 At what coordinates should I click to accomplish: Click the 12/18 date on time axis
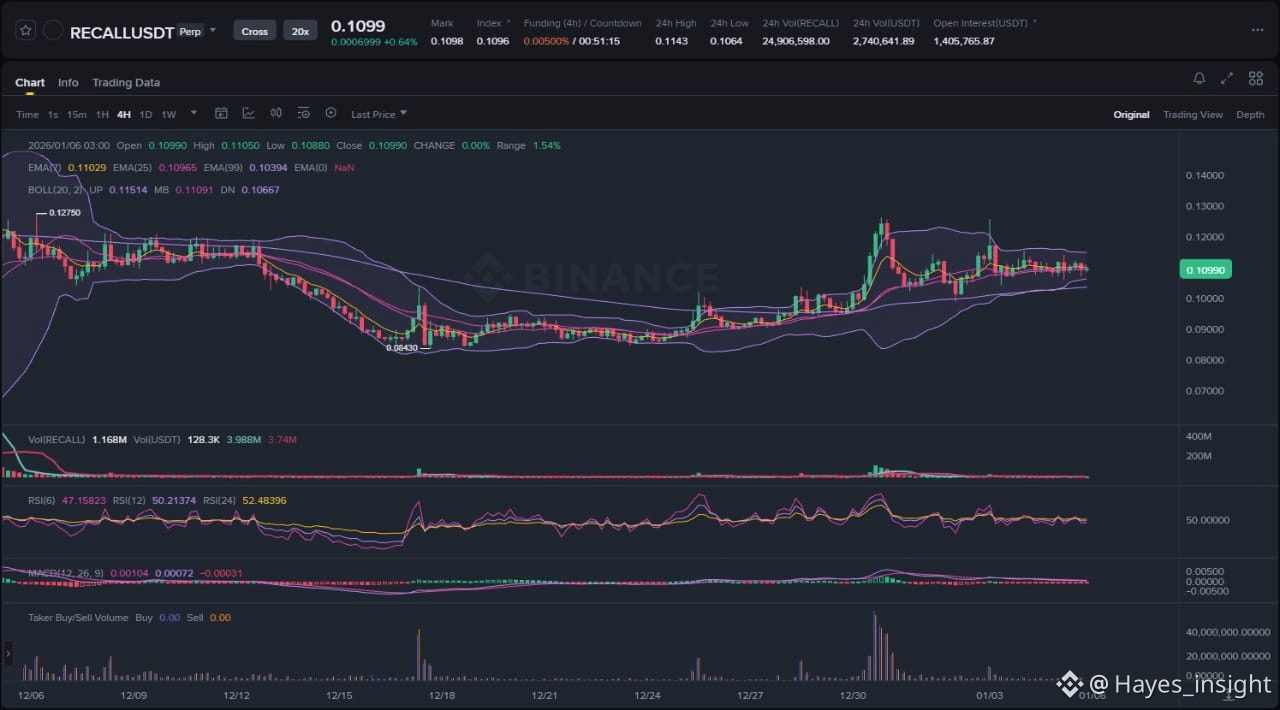pos(442,695)
